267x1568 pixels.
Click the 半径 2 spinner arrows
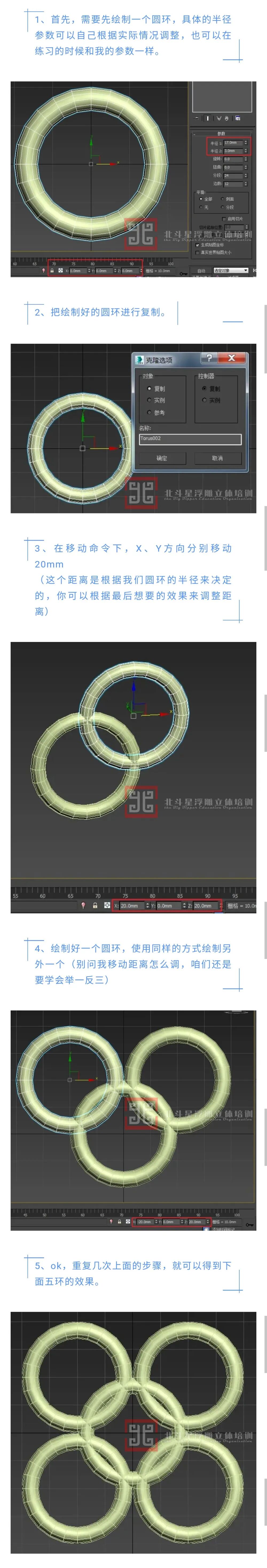click(246, 151)
